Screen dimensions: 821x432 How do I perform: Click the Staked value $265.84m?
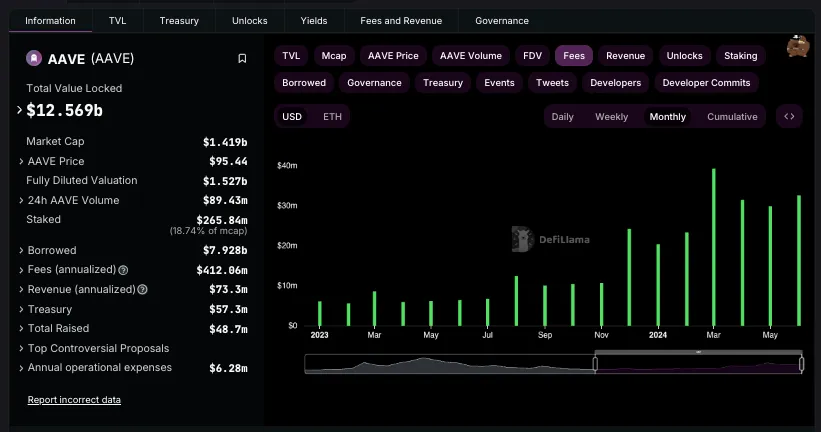(x=221, y=220)
